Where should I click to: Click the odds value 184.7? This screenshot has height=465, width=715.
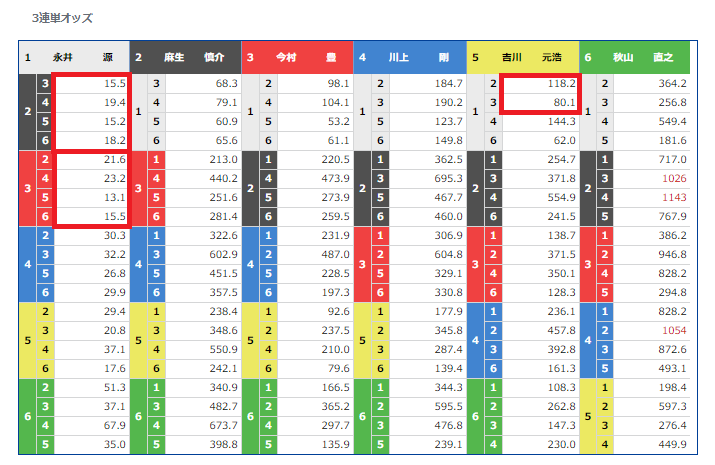(x=449, y=83)
